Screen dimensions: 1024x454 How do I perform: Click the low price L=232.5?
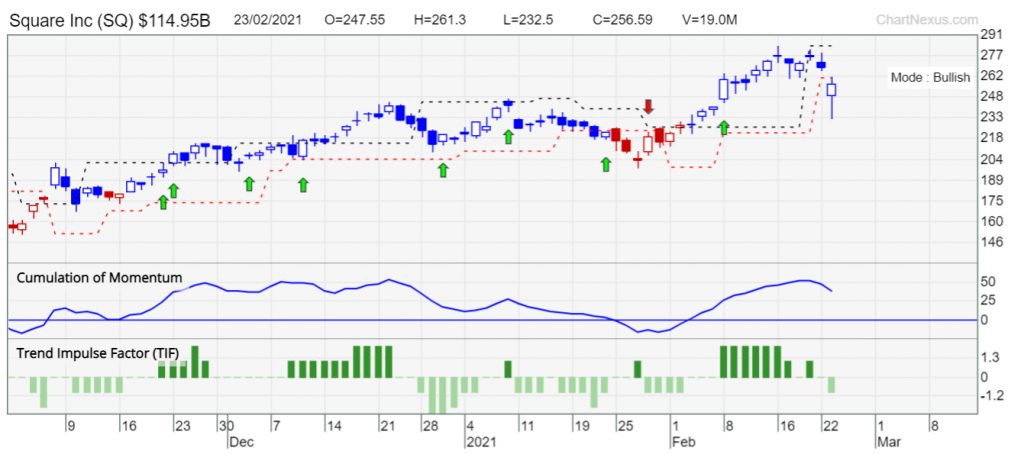click(528, 20)
